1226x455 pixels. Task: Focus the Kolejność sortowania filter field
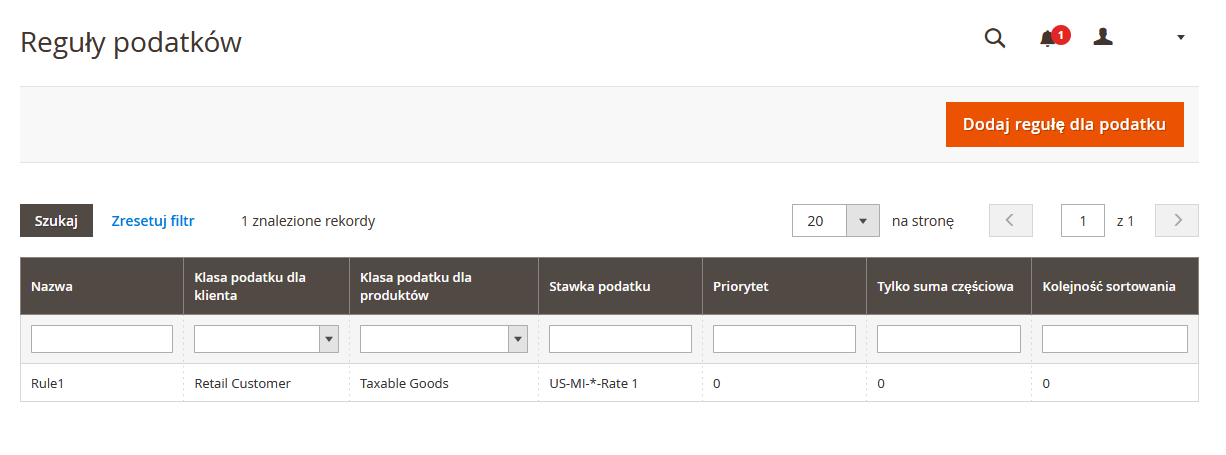[1115, 339]
